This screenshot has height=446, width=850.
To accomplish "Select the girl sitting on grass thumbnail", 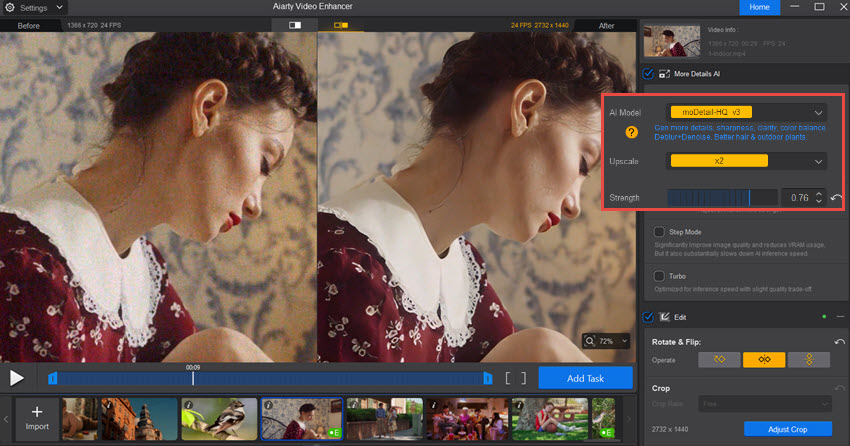I will point(549,418).
